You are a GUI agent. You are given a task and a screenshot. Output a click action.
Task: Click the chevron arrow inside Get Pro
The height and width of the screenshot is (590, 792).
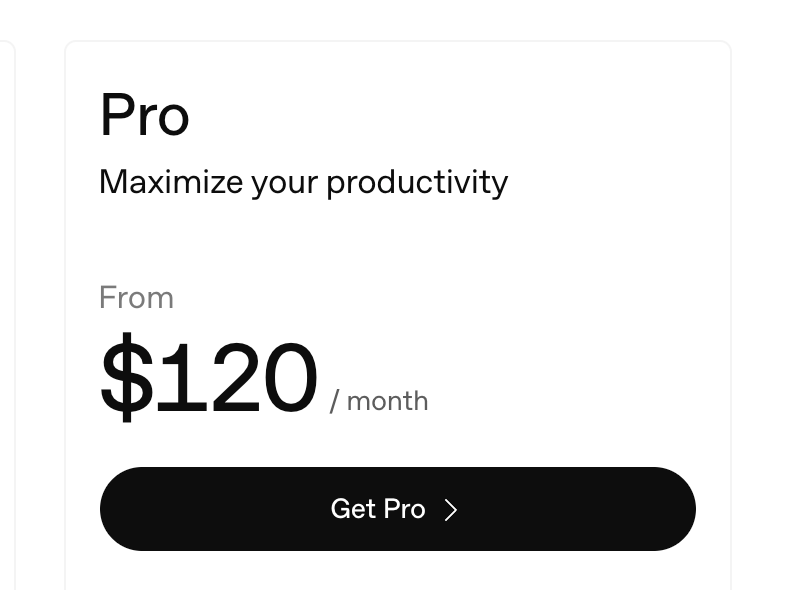coord(451,510)
